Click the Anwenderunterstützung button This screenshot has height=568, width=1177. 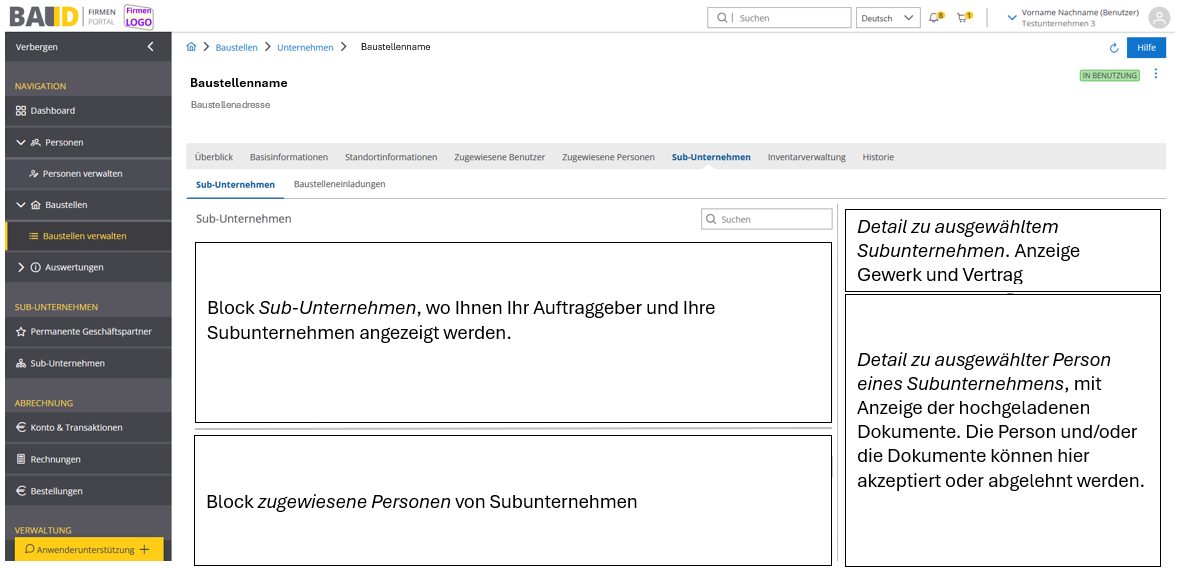click(88, 549)
